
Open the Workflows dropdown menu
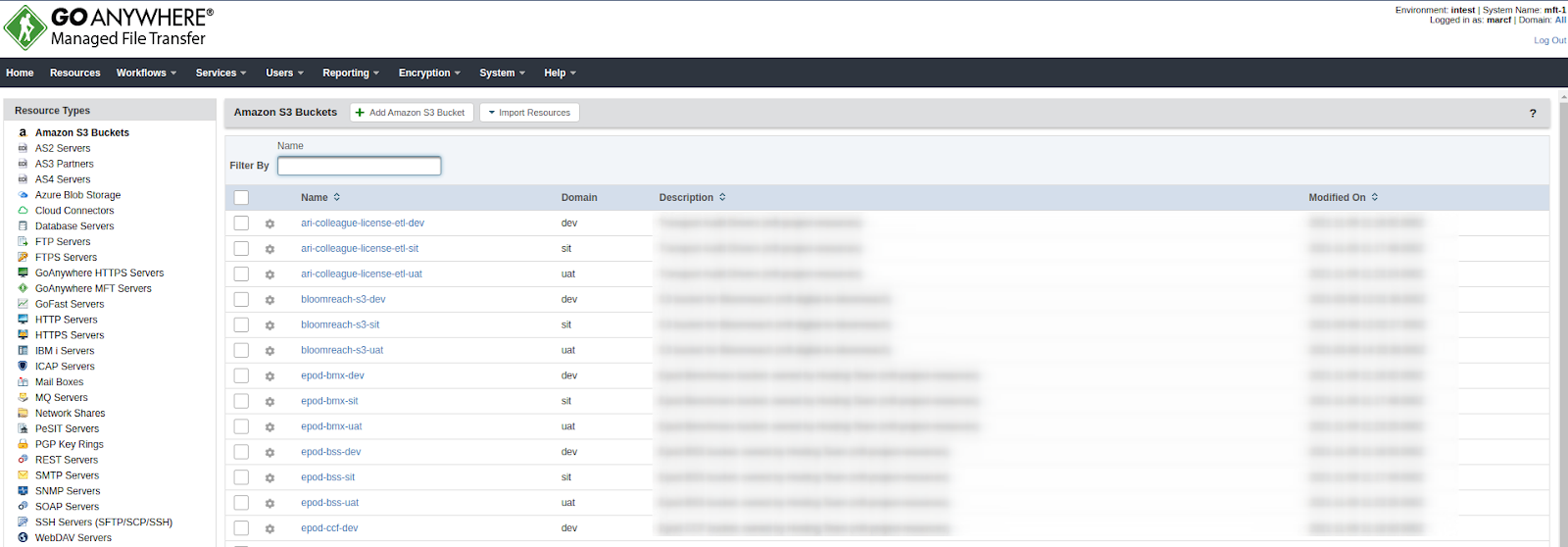coord(147,73)
